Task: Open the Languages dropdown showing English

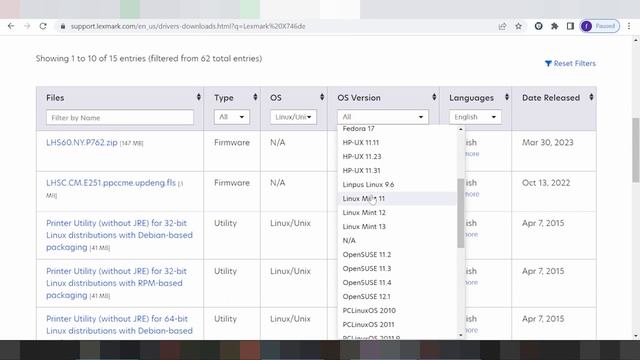Action: coord(475,117)
